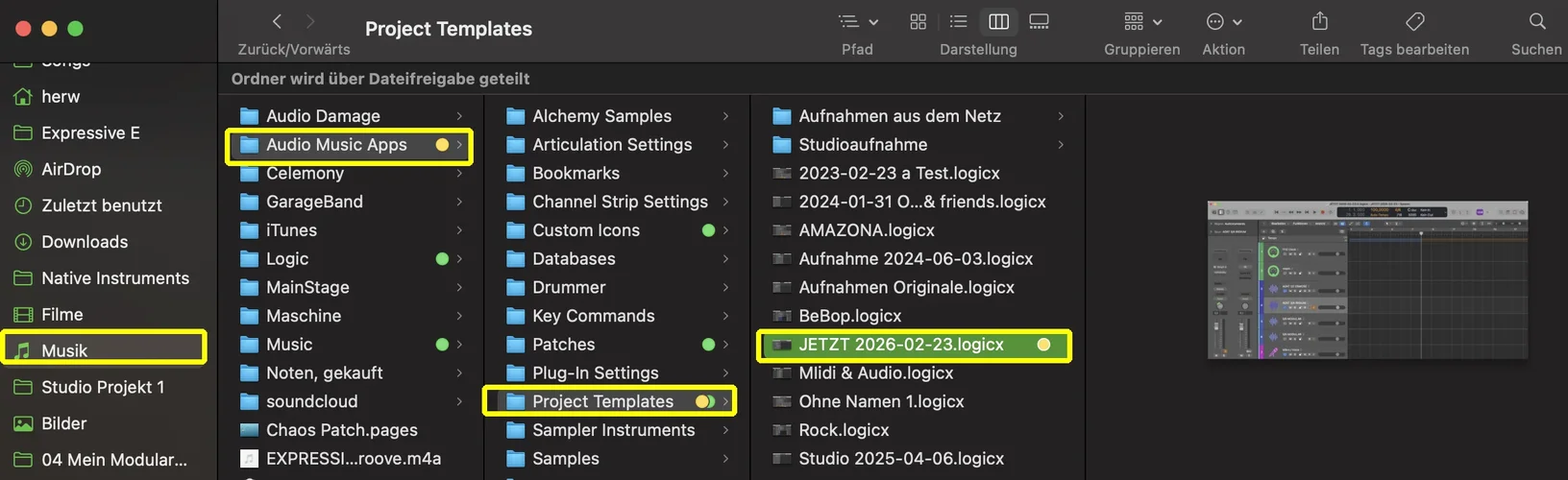The image size is (1568, 480).
Task: Open the Gruppieren grouping dropdown
Action: (x=1141, y=22)
